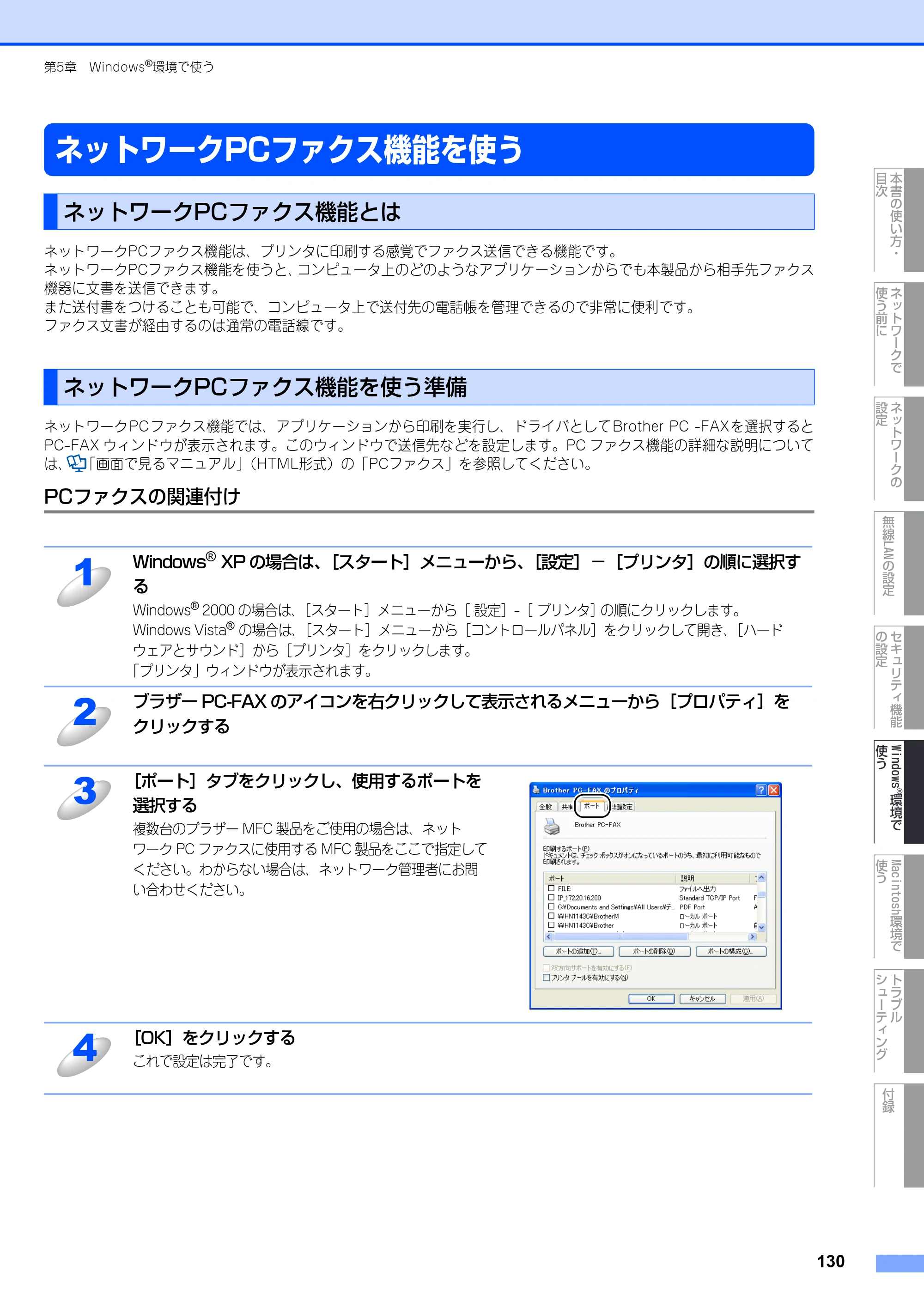Click the help question mark button in the dialog
This screenshot has width=924, height=1308.
coord(761,790)
